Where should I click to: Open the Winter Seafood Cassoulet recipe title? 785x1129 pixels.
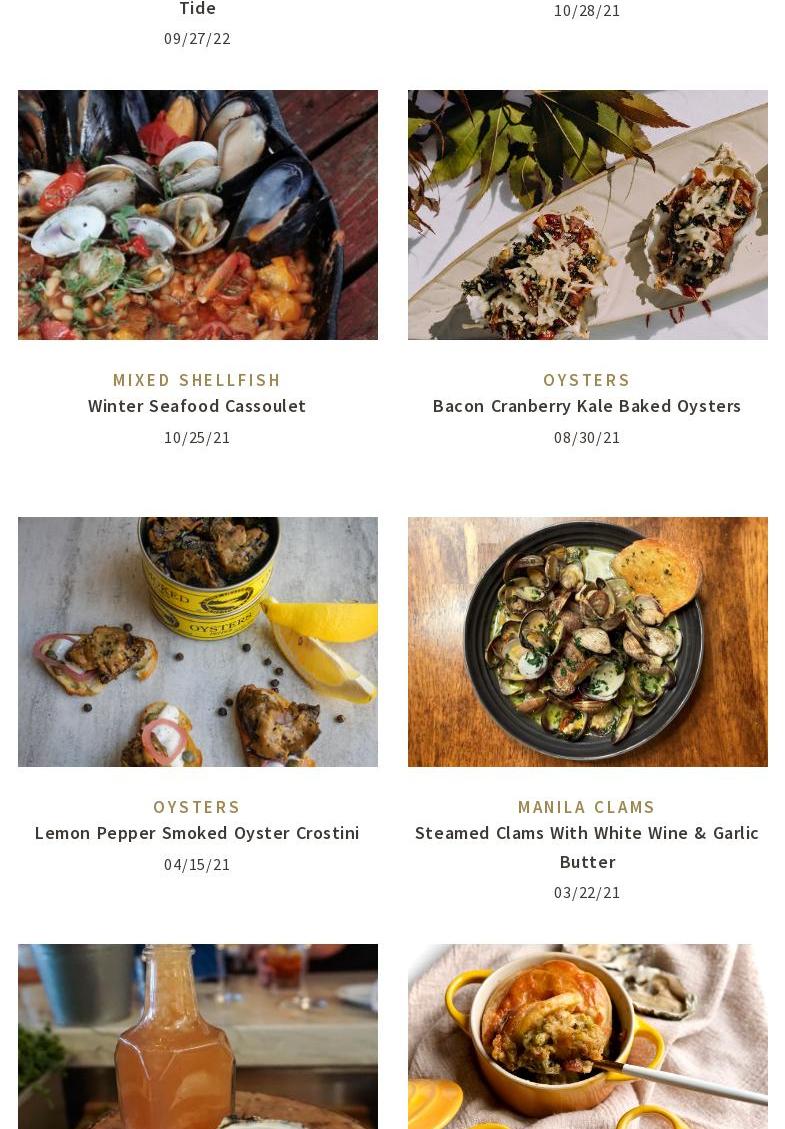click(x=197, y=406)
